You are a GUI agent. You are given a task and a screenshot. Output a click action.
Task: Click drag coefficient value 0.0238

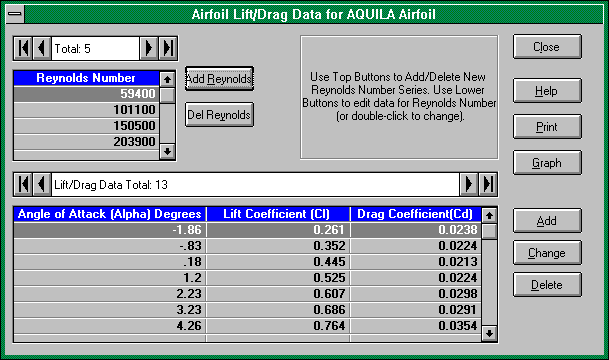pos(416,230)
